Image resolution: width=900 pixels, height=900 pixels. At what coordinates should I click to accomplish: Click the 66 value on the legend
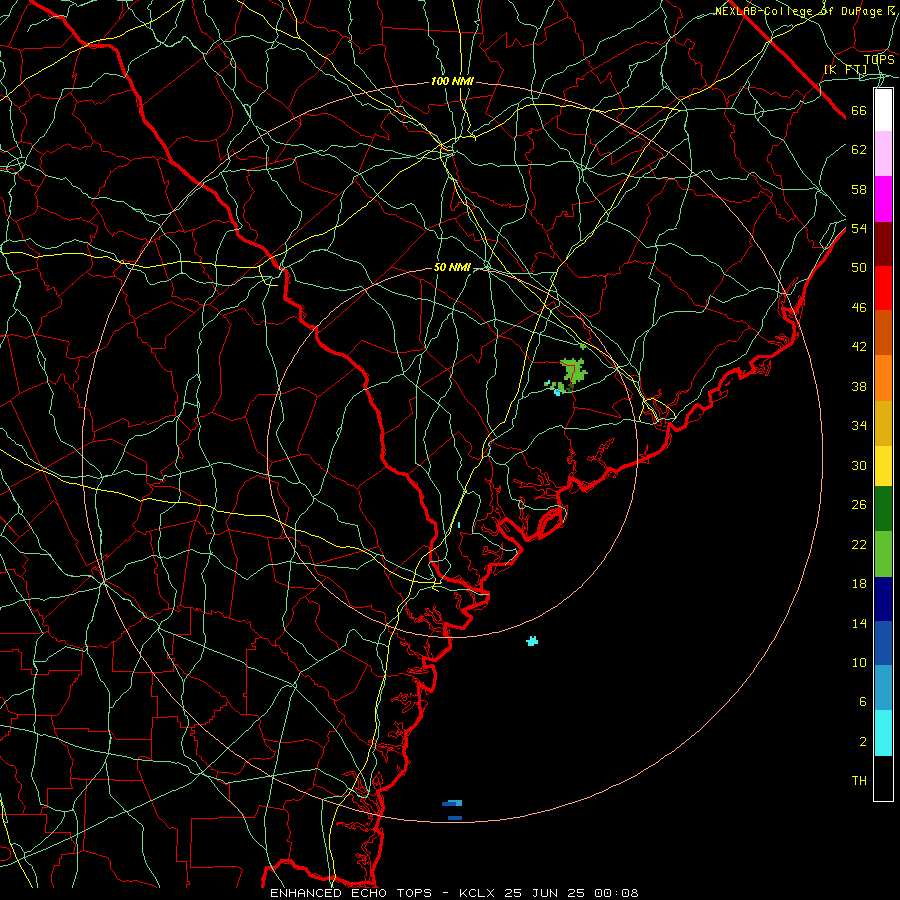point(859,111)
